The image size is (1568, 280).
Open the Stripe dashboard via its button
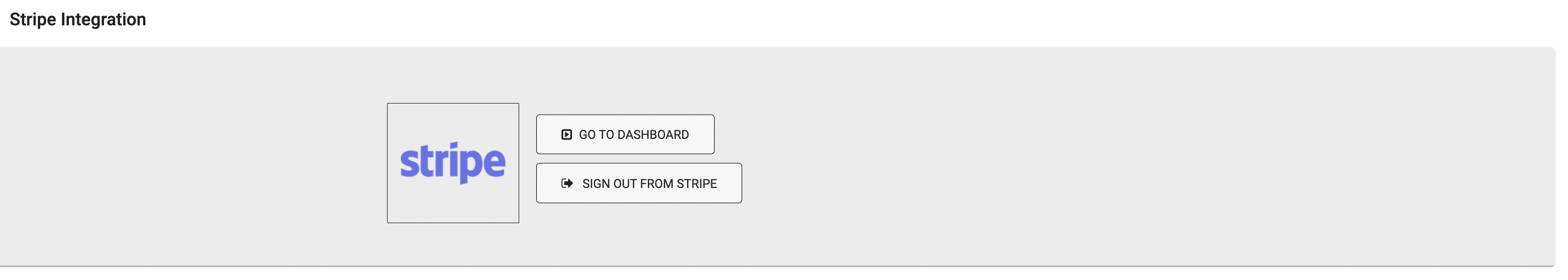tap(624, 134)
